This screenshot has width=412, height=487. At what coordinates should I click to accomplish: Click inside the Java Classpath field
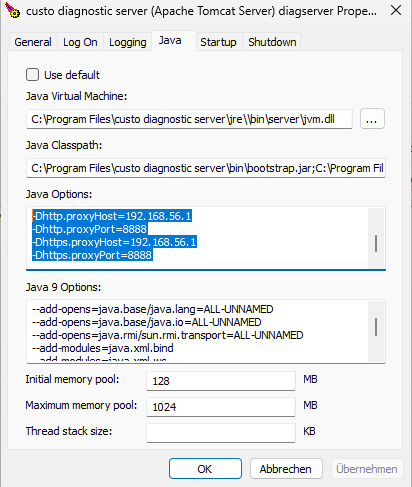tap(206, 168)
